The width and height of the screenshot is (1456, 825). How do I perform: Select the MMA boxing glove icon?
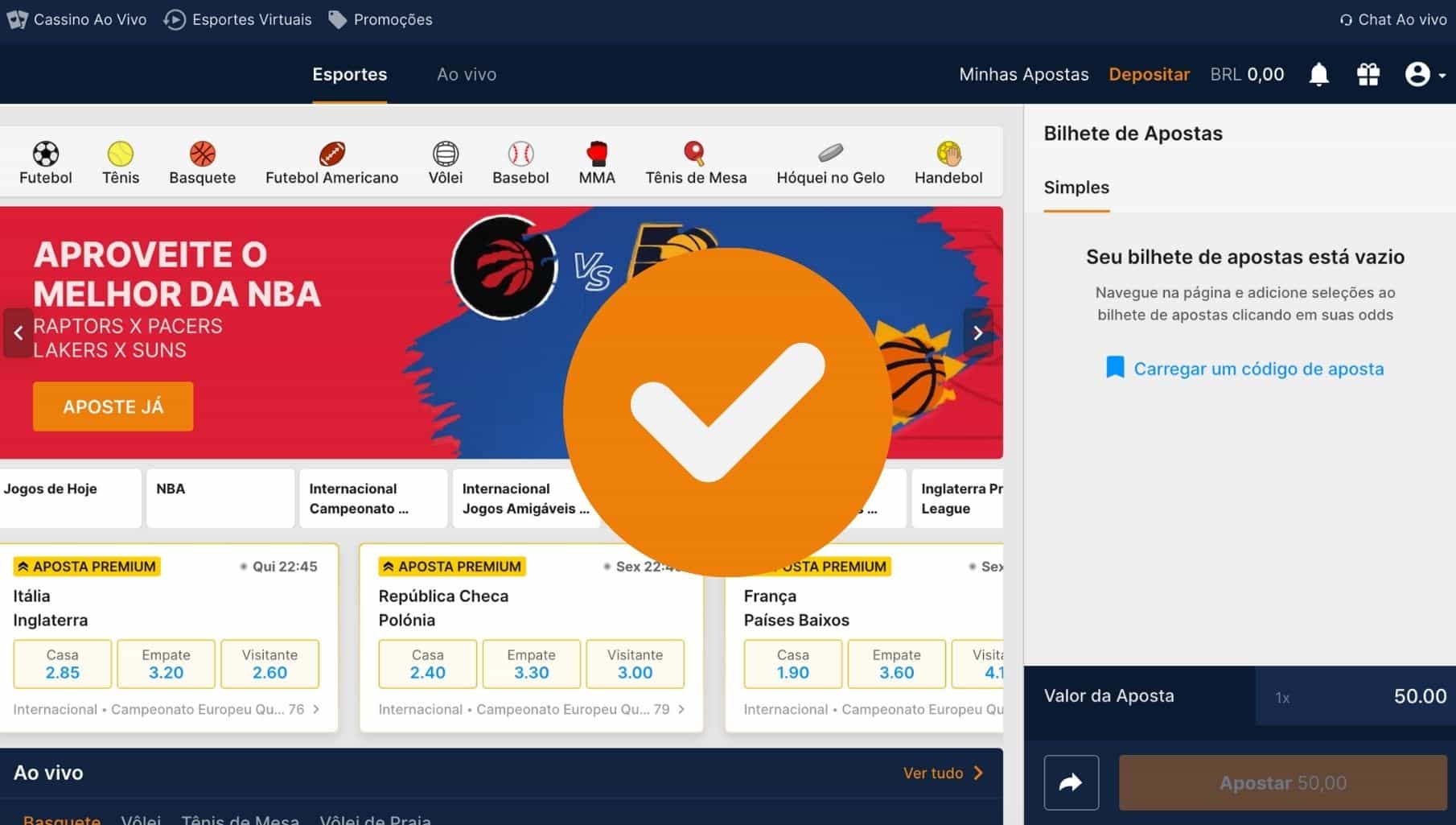[x=597, y=153]
